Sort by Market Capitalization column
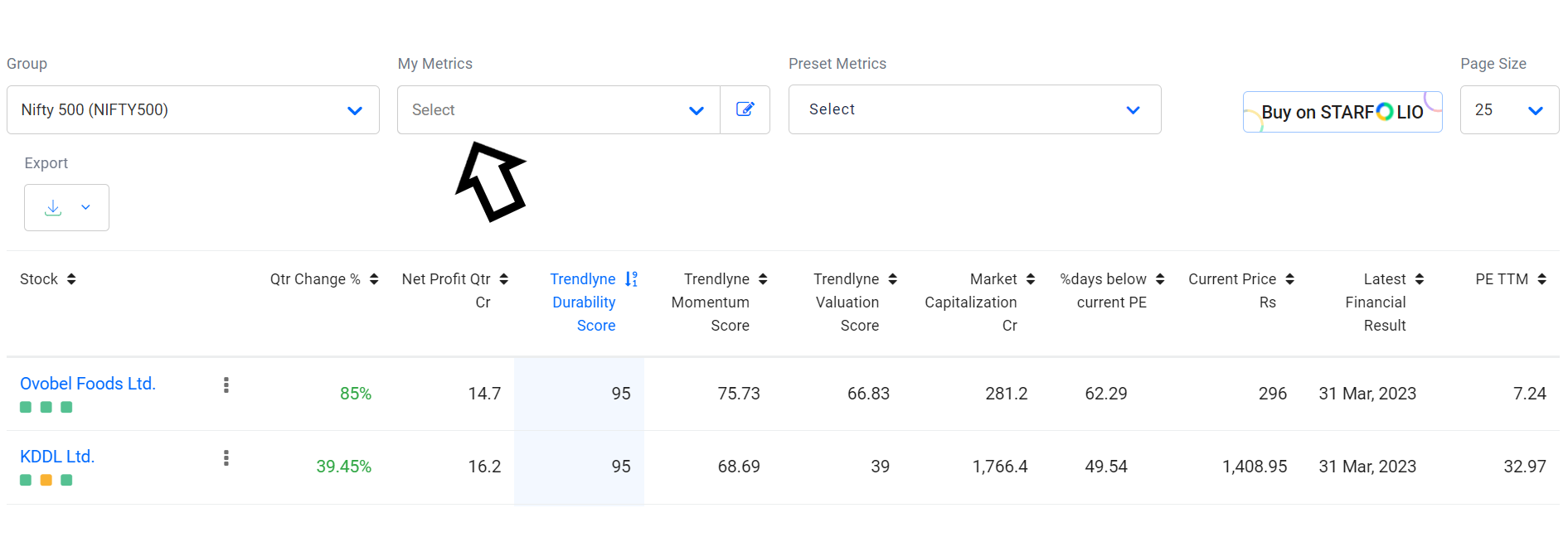 [1031, 279]
